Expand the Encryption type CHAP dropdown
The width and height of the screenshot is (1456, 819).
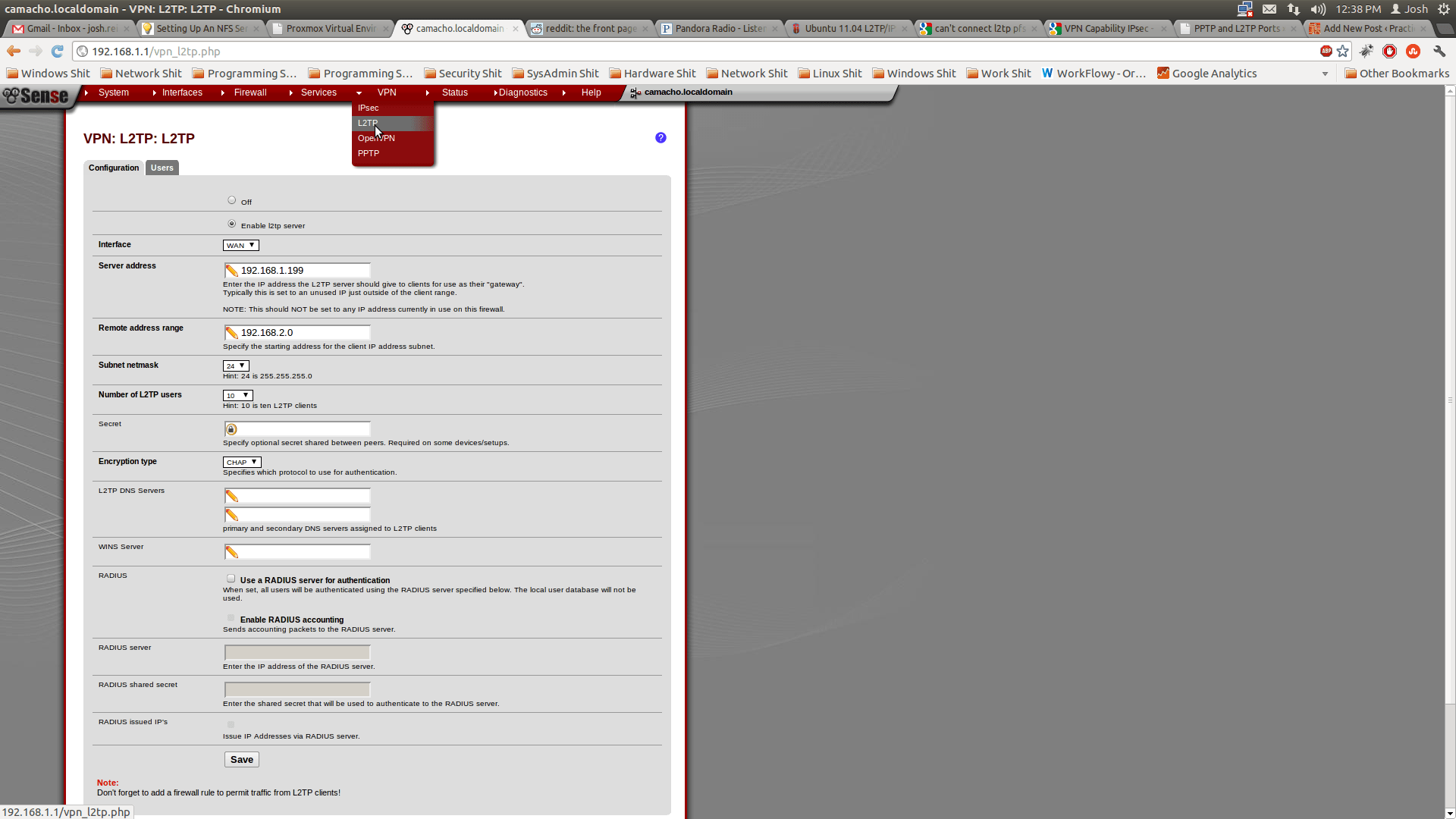(x=242, y=462)
